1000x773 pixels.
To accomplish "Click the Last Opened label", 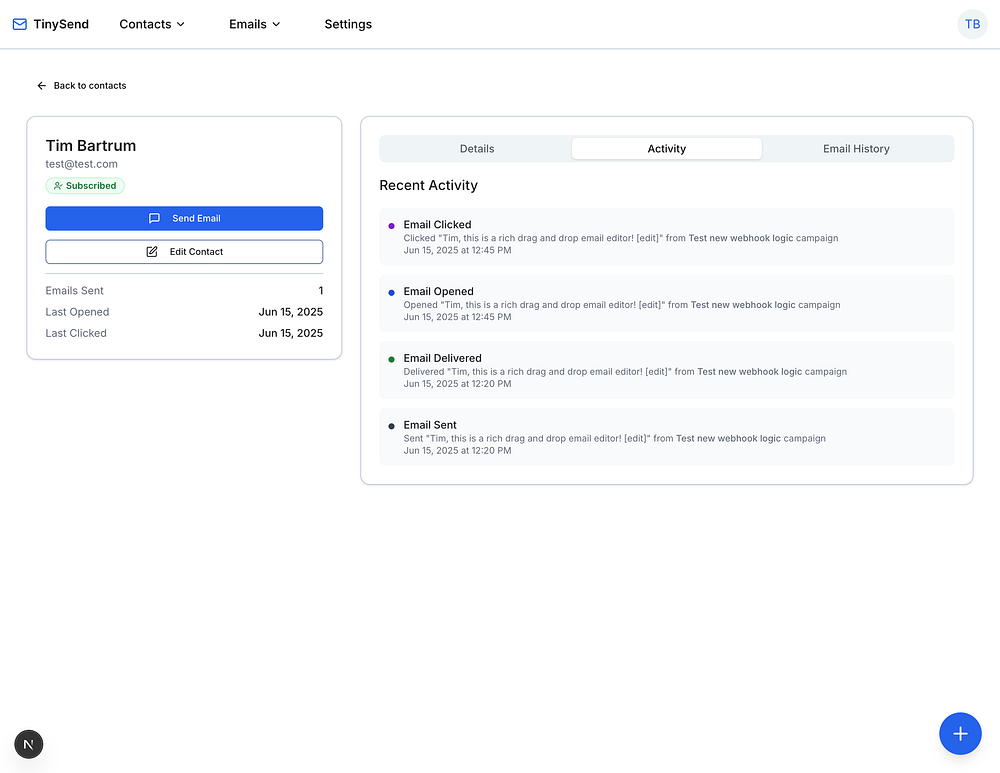I will (77, 312).
